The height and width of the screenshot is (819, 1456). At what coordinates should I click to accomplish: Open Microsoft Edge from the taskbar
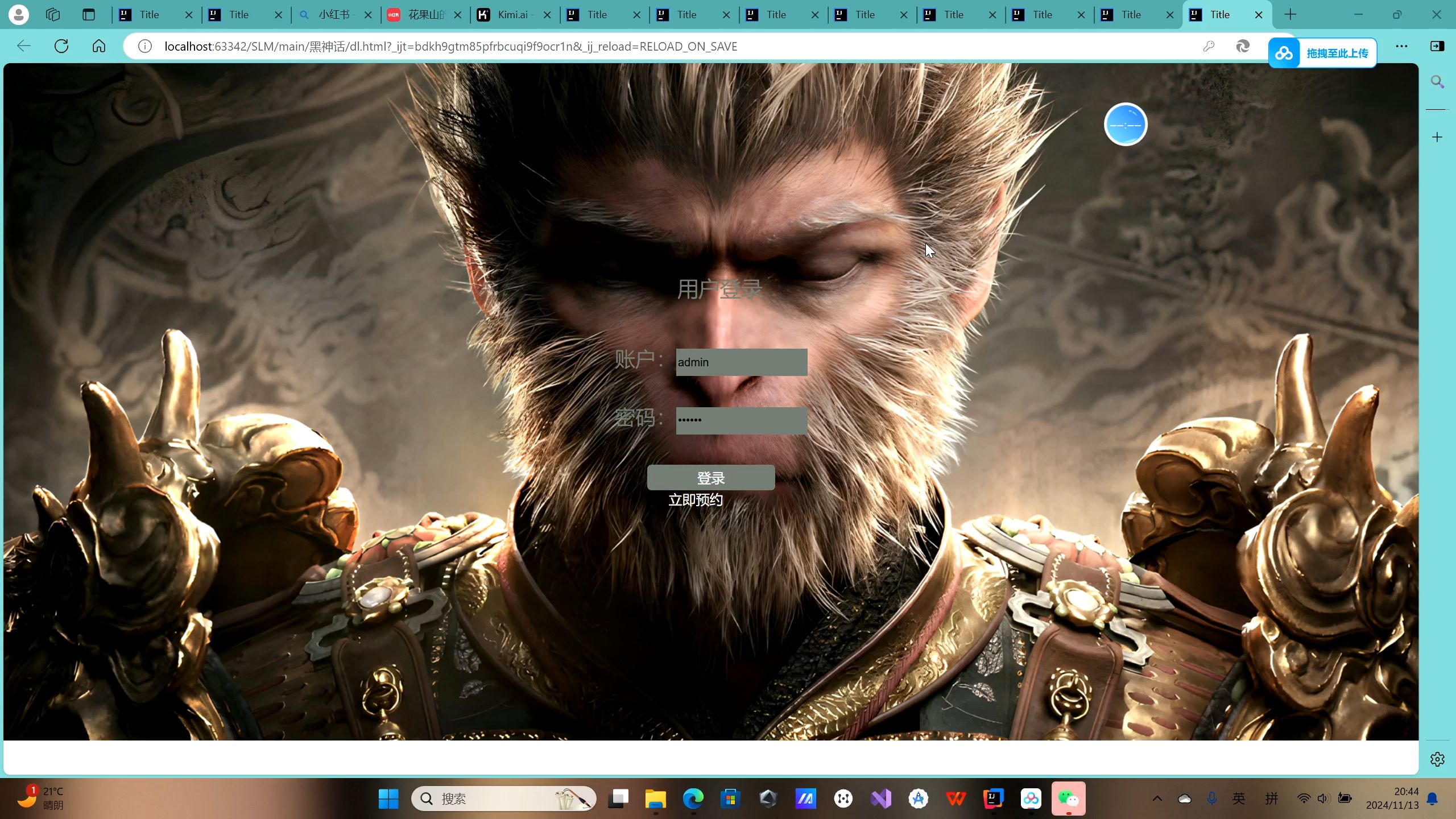[x=693, y=799]
